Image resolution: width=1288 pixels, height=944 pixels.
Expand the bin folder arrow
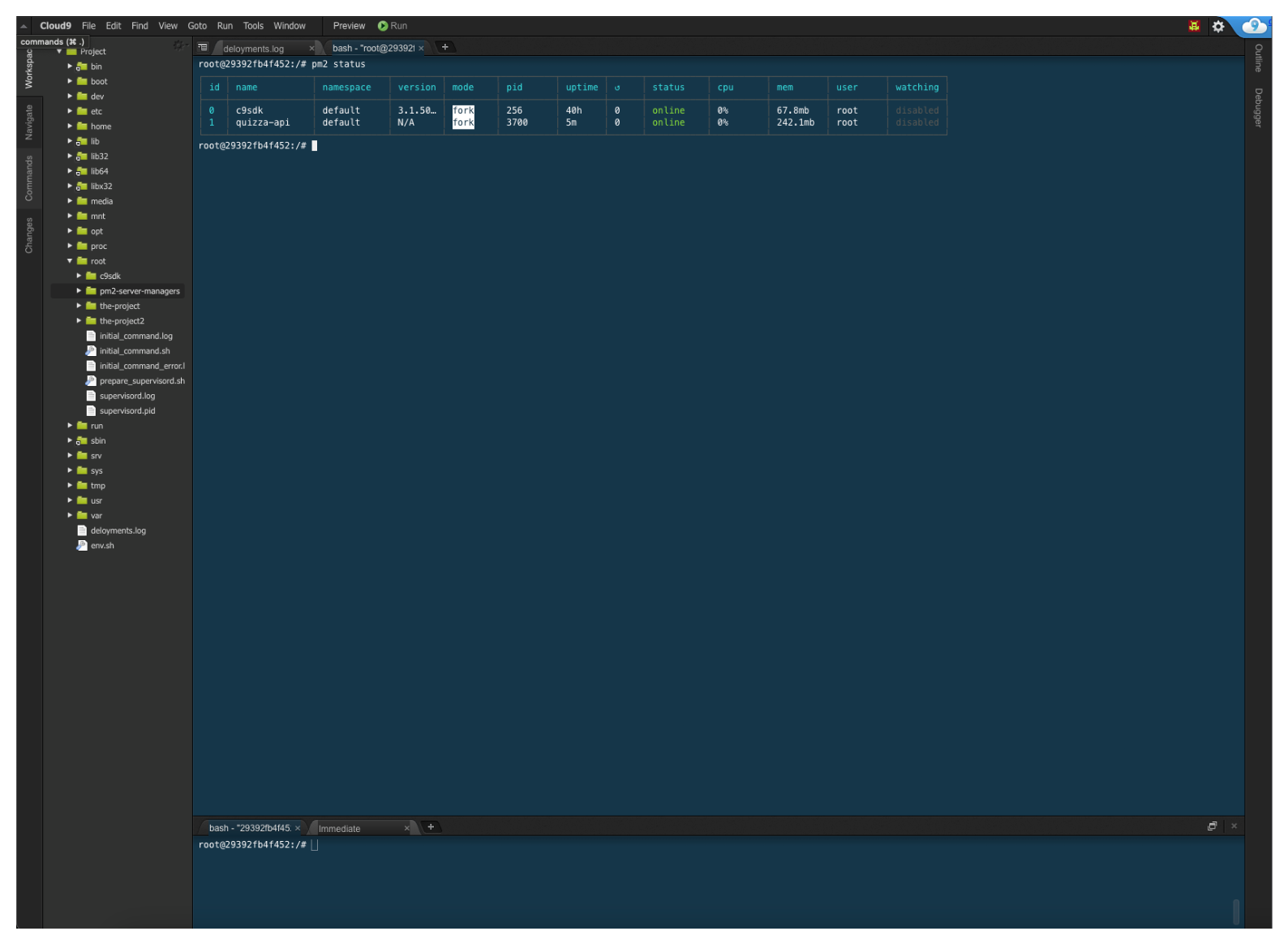(70, 67)
